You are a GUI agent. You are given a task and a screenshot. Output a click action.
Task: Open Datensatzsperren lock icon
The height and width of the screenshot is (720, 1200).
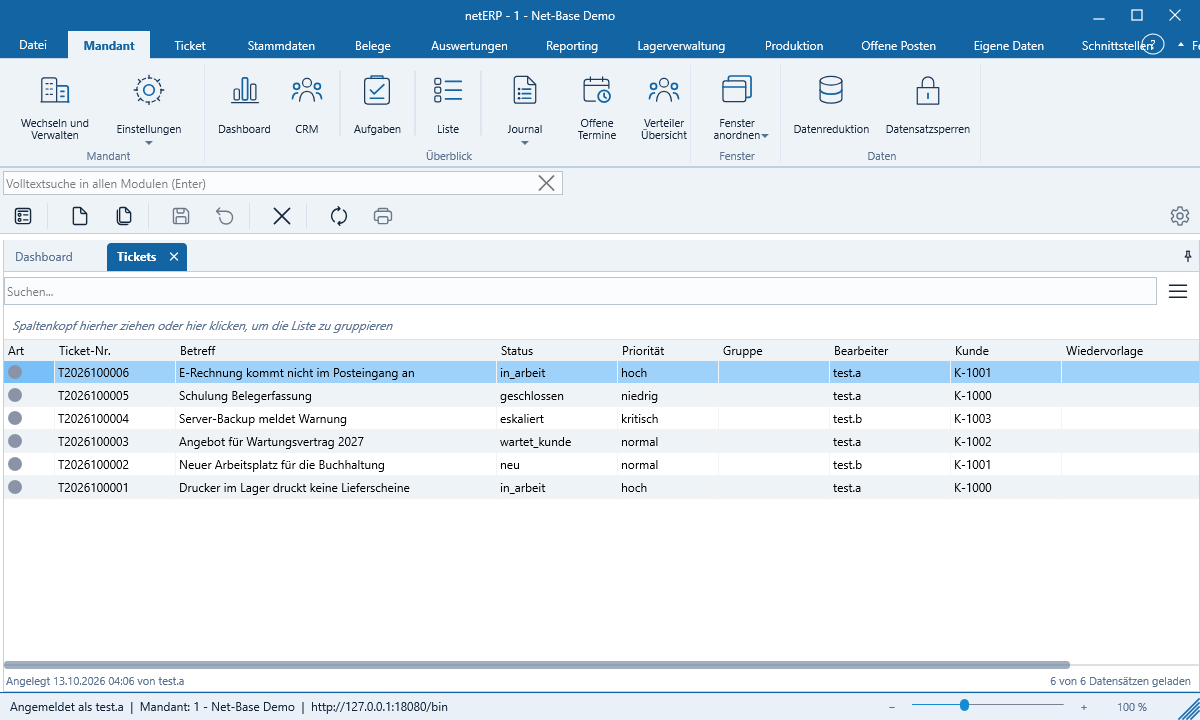928,91
